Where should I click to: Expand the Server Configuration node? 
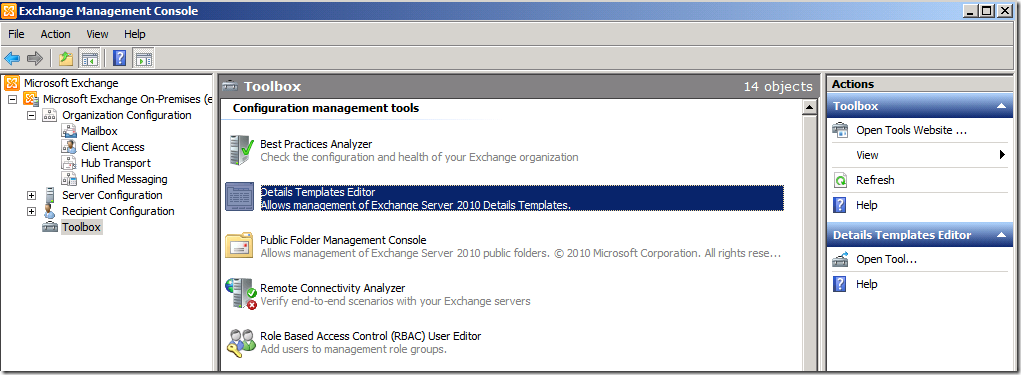(x=31, y=195)
